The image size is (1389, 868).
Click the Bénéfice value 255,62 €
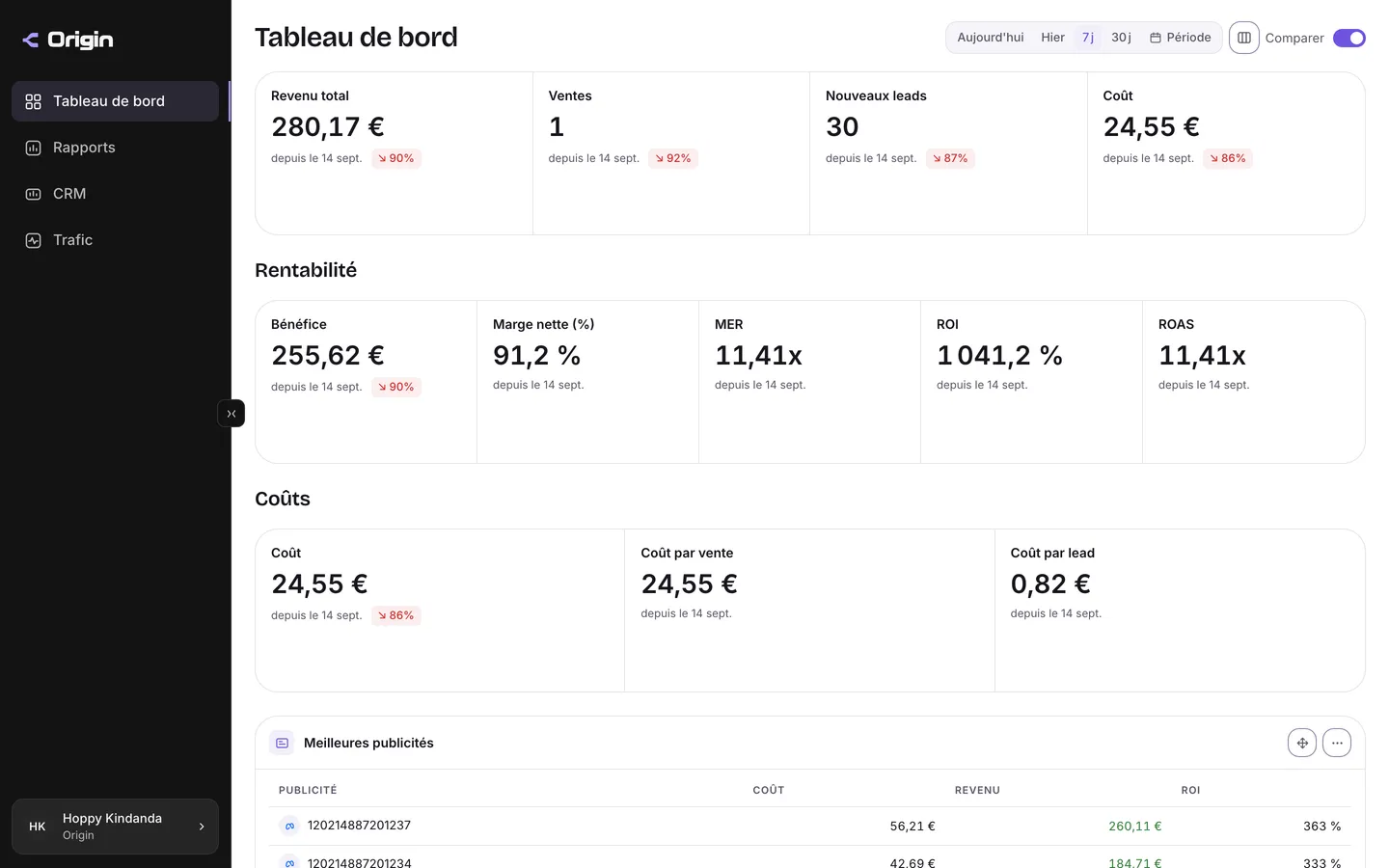pyautogui.click(x=328, y=356)
